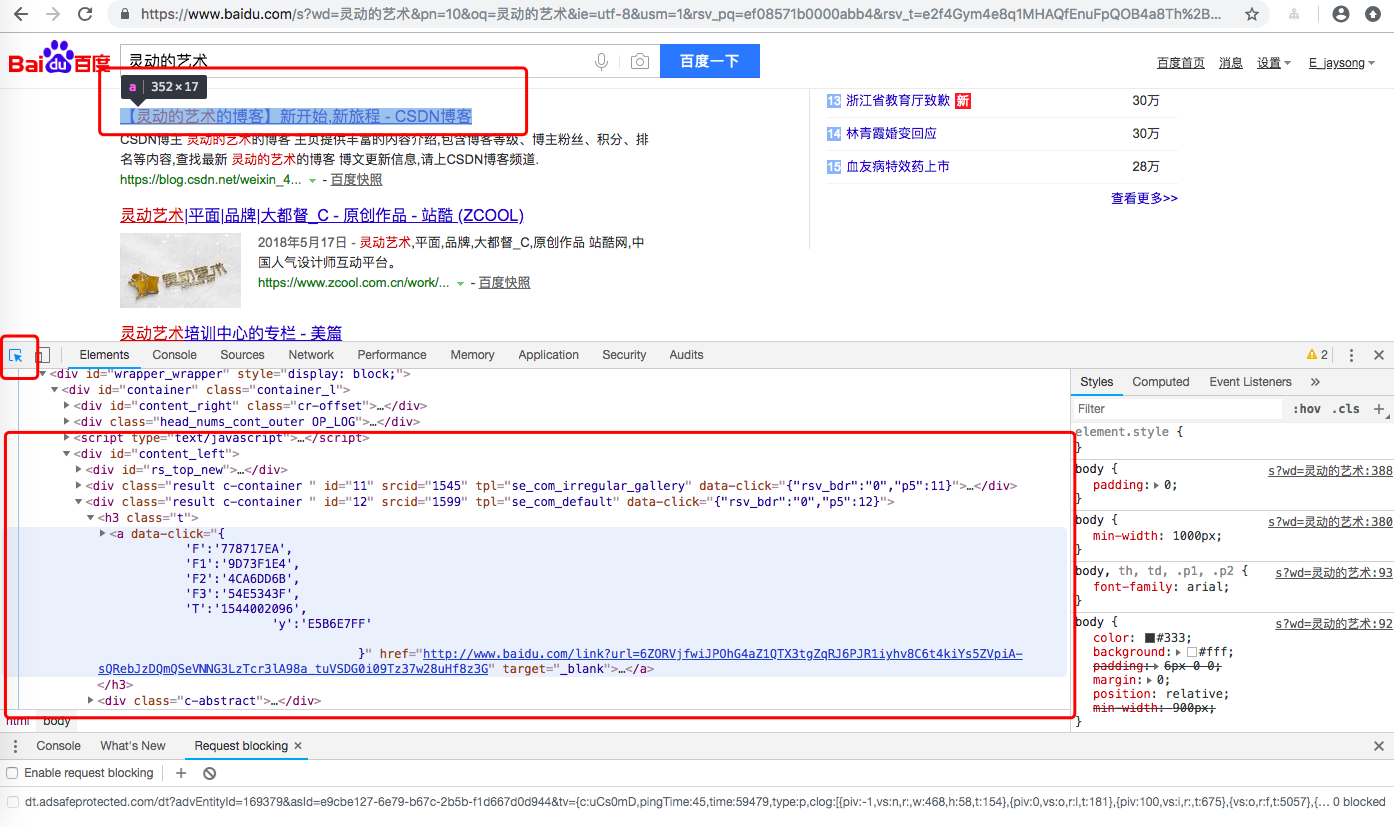Select the inspect element picker icon
The image size is (1394, 827).
coord(16,355)
